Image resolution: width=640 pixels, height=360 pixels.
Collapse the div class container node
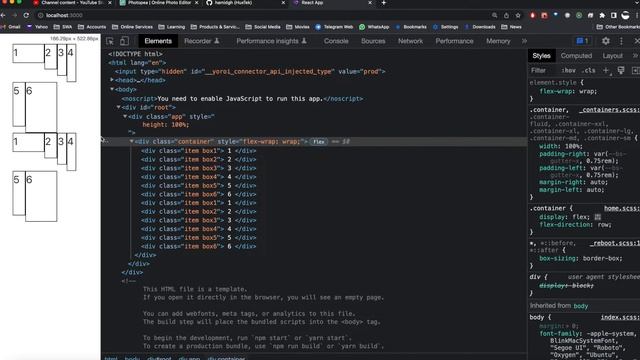(131, 141)
